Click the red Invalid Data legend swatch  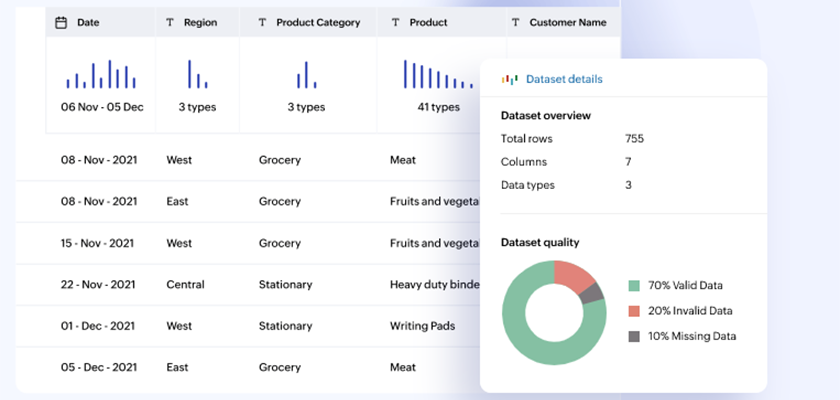634,311
